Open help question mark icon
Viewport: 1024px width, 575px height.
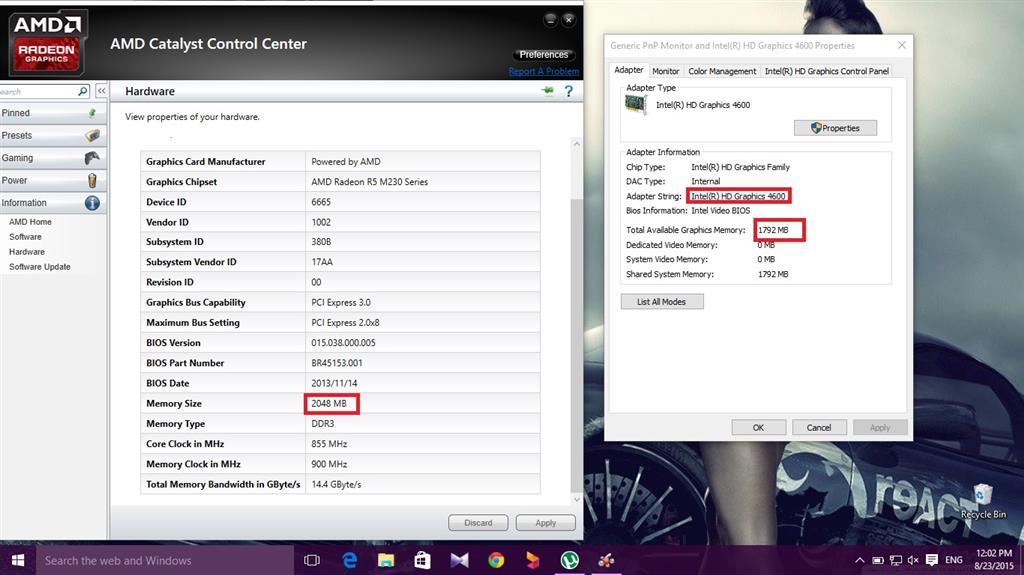569,91
